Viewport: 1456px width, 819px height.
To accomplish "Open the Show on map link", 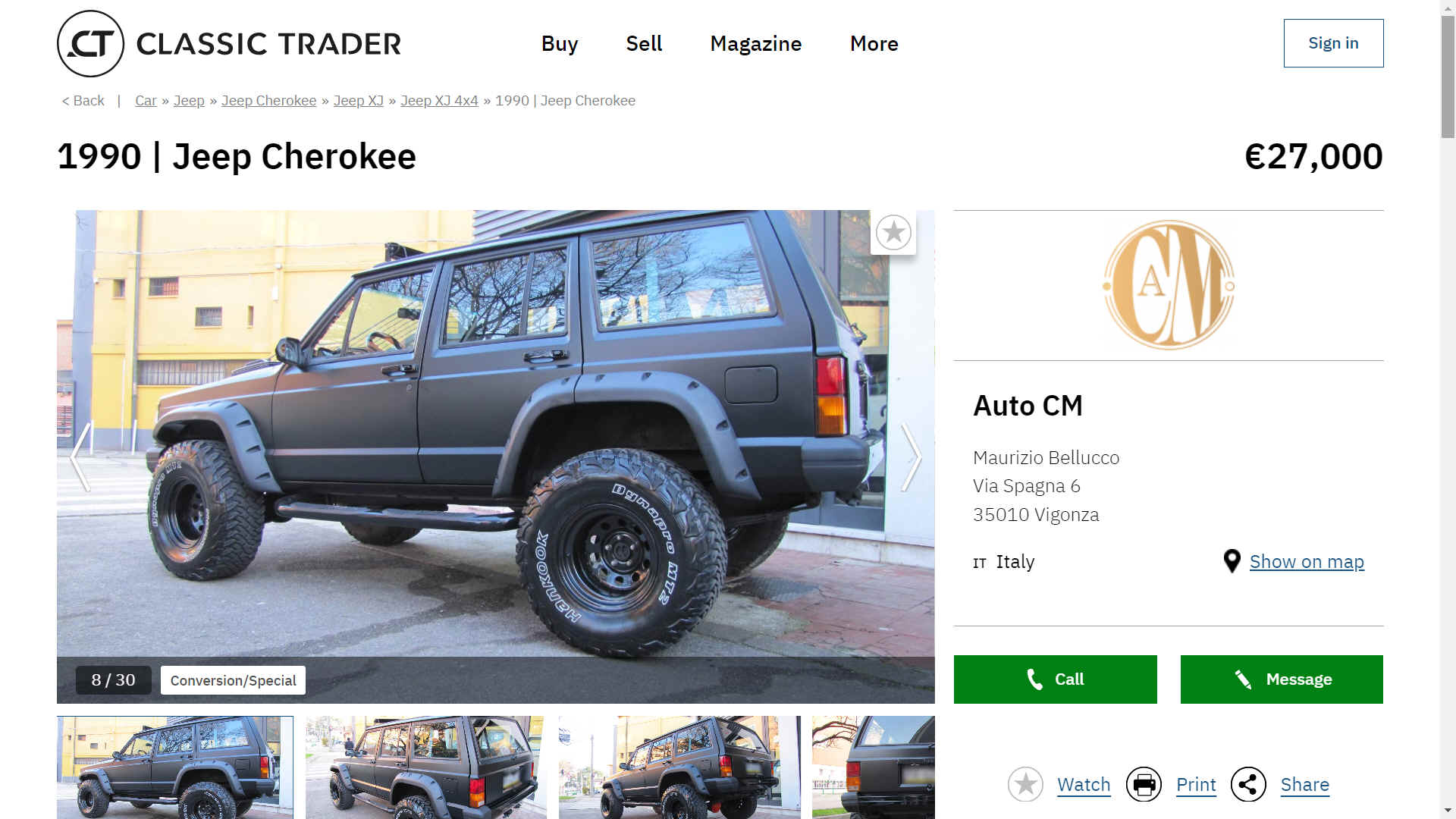I will pos(1307,562).
